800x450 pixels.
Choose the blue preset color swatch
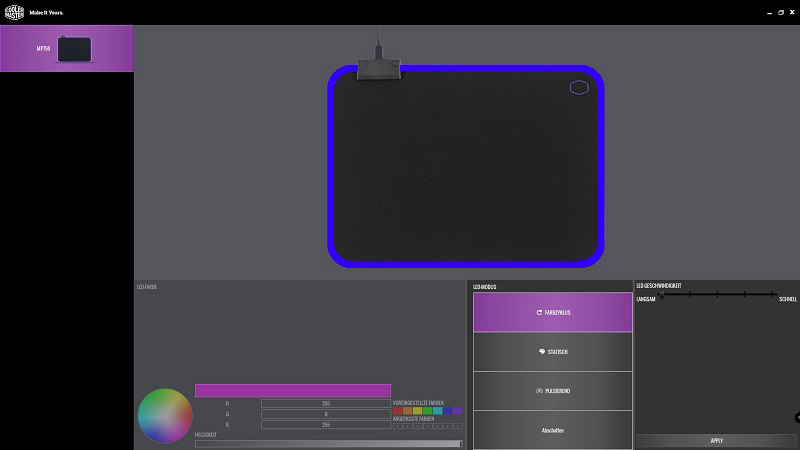[x=447, y=411]
